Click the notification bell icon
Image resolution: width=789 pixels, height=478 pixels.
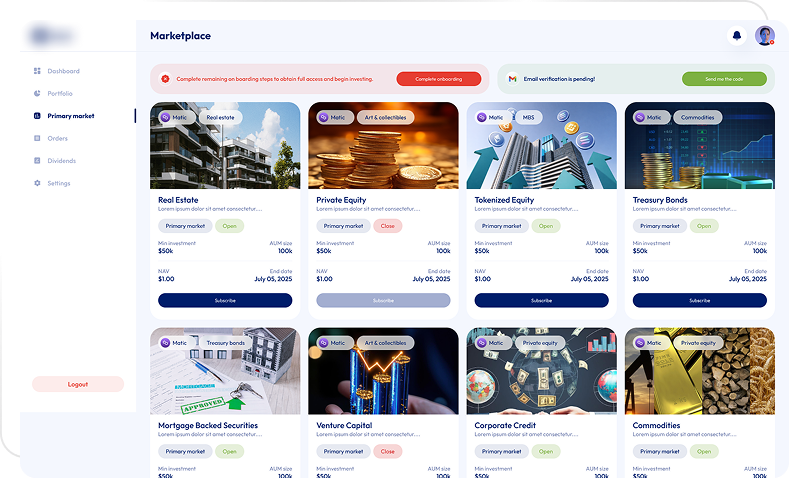737,36
